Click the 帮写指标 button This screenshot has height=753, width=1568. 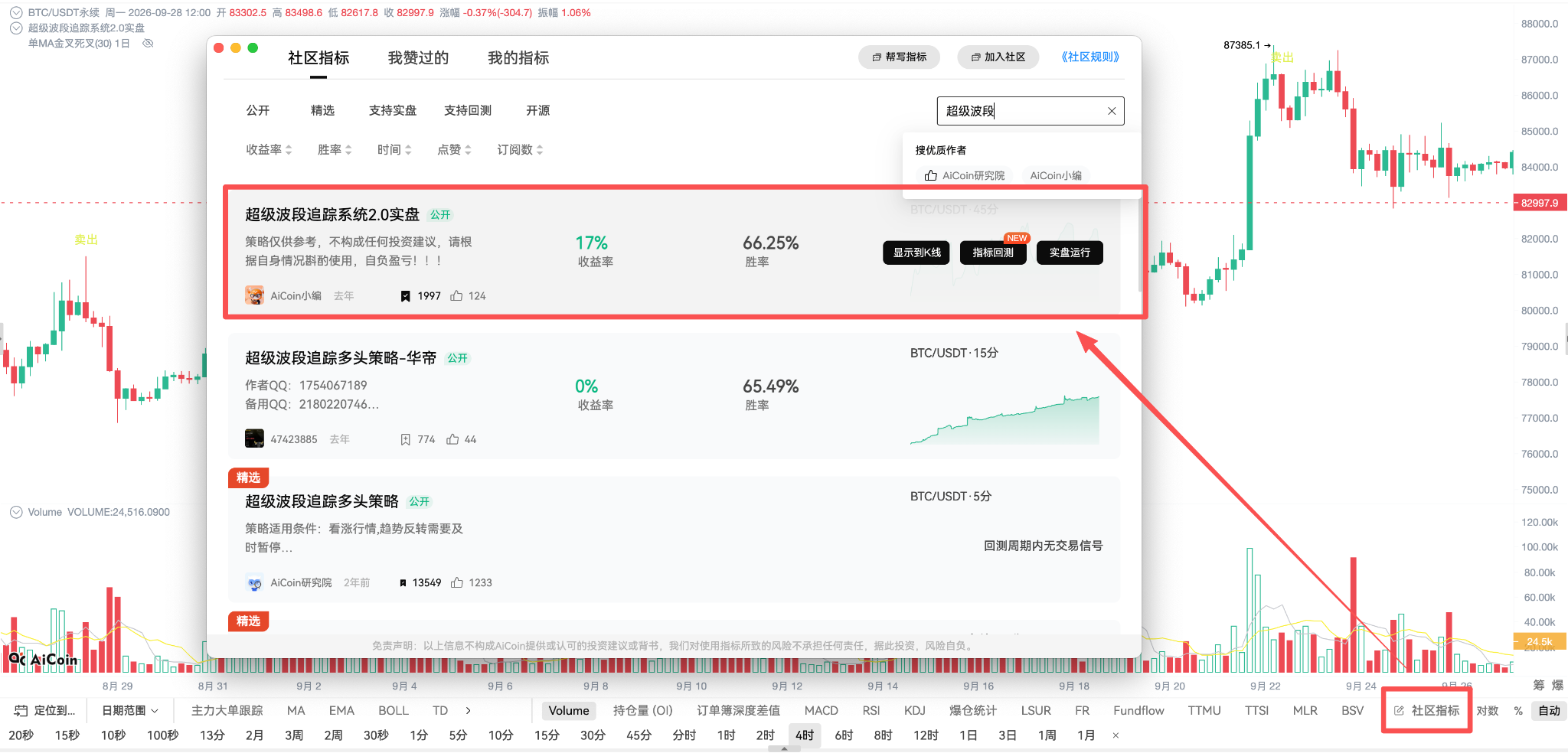click(899, 57)
